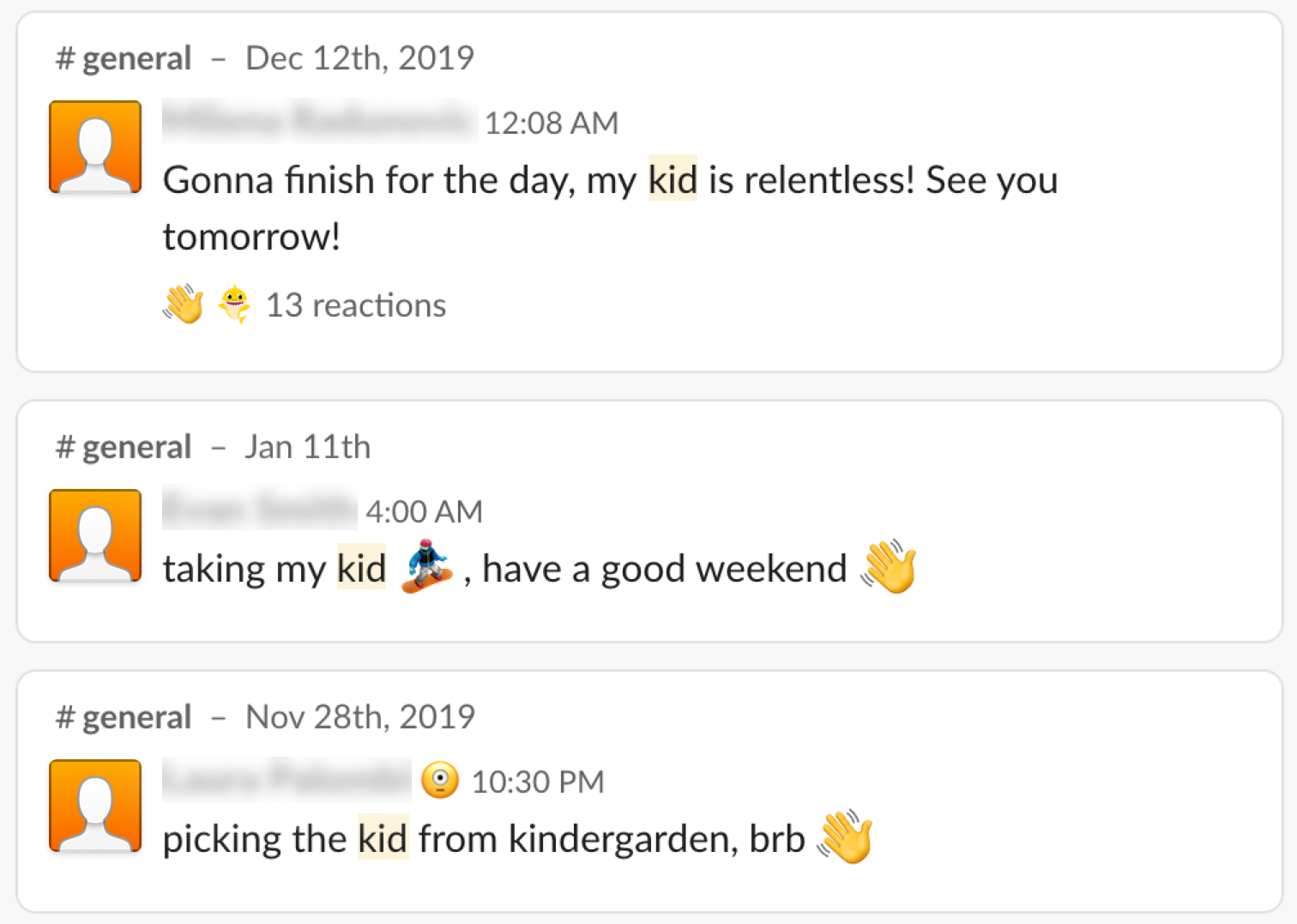
Task: Click the Nov 28th, 2019 date label
Action: click(x=360, y=717)
